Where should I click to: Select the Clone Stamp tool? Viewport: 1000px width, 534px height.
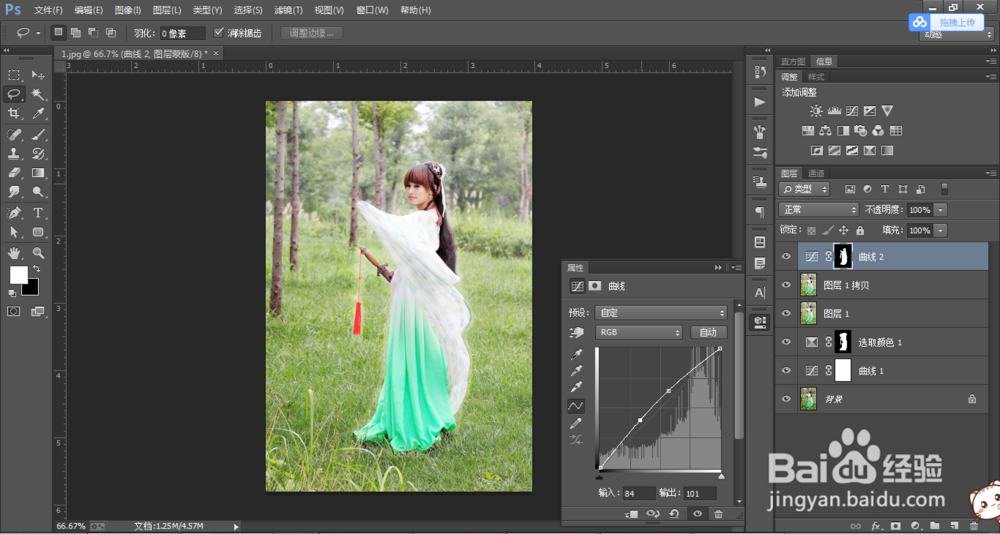(x=14, y=154)
